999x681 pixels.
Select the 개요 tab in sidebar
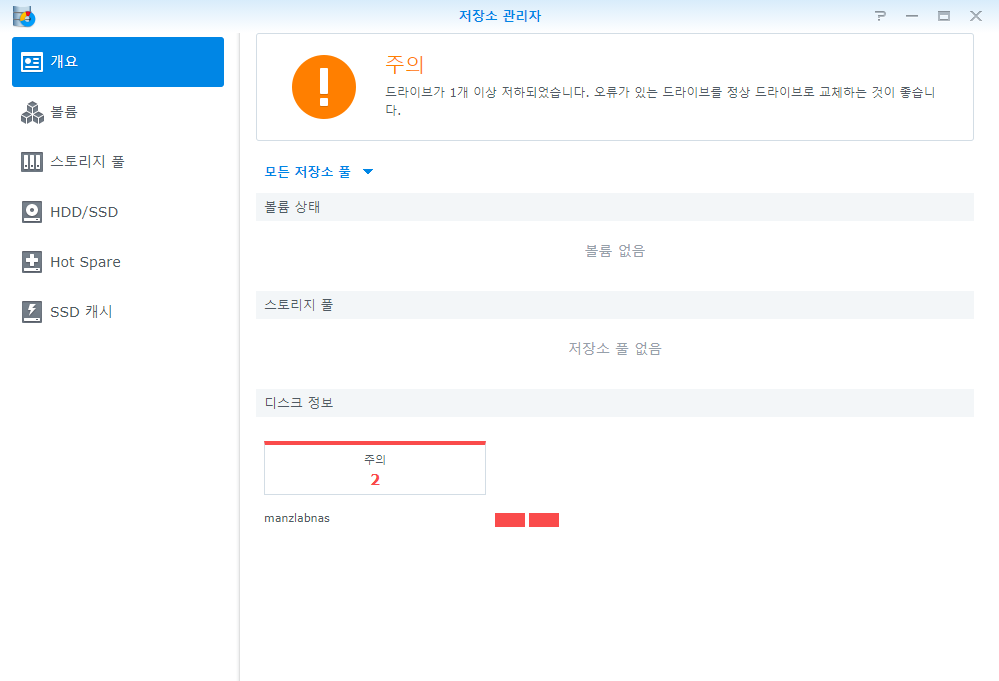point(118,62)
